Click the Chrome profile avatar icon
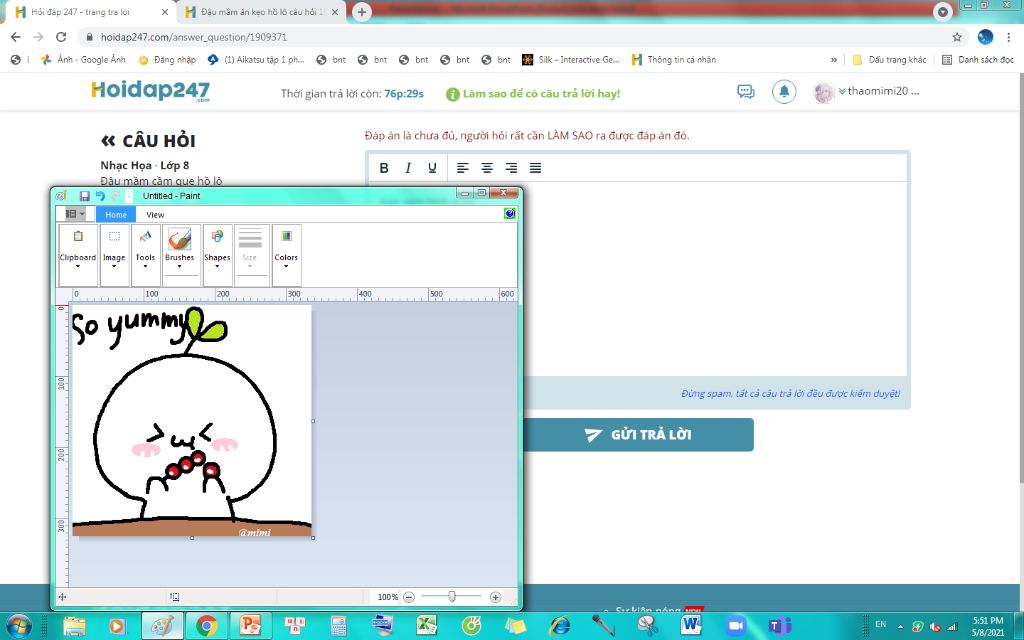The width and height of the screenshot is (1024, 640). pyautogui.click(x=985, y=37)
